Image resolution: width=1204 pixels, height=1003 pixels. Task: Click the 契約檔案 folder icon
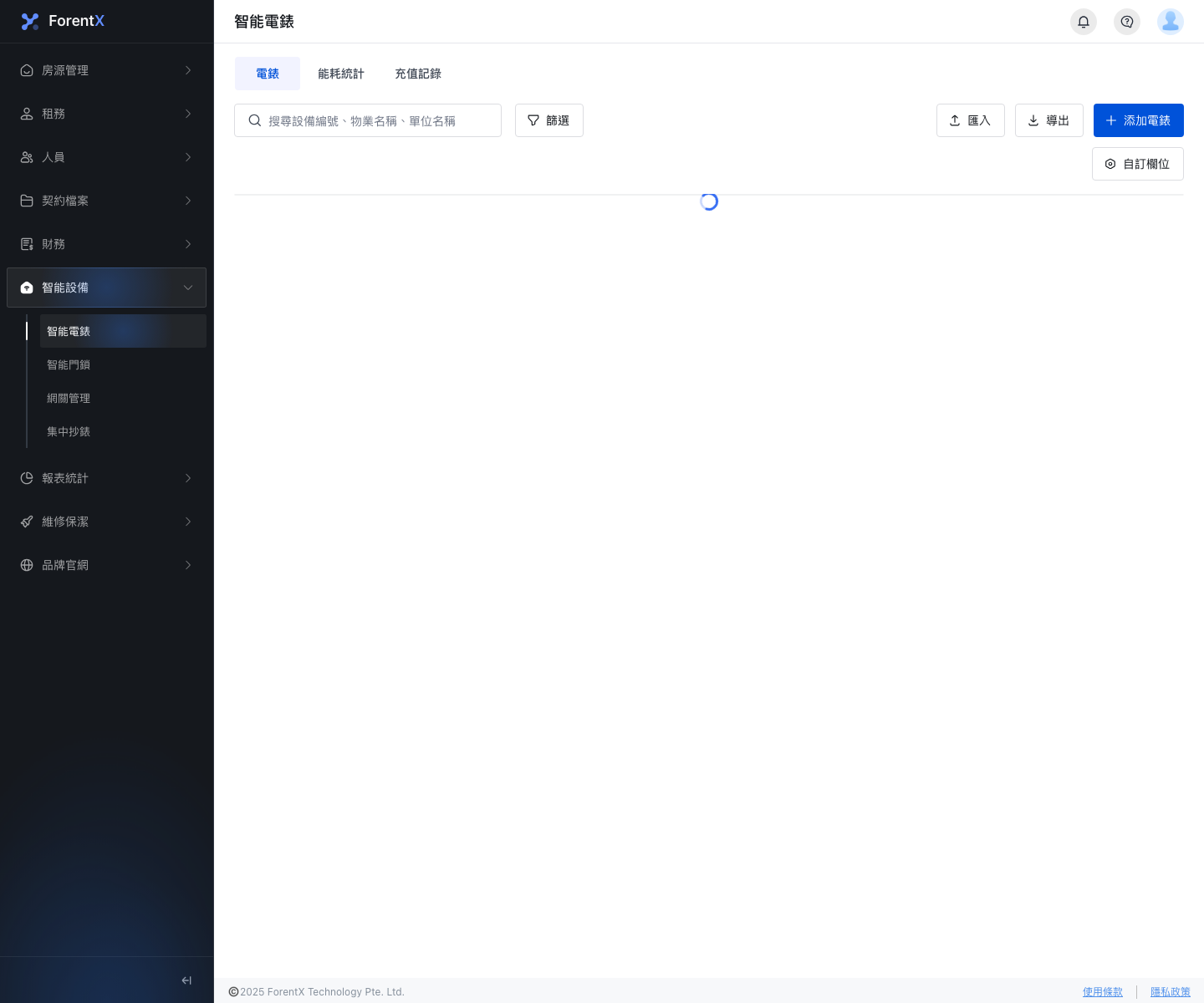(27, 201)
